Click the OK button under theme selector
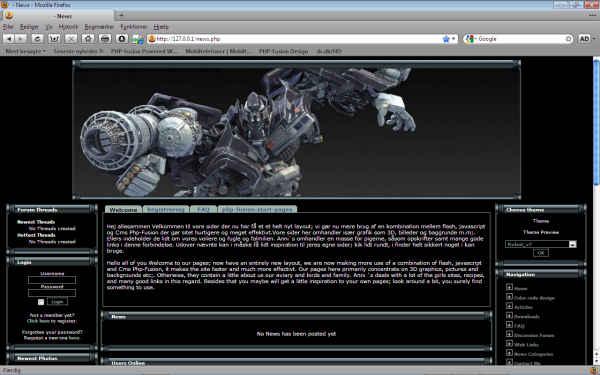This screenshot has width=600, height=375. pyautogui.click(x=541, y=253)
